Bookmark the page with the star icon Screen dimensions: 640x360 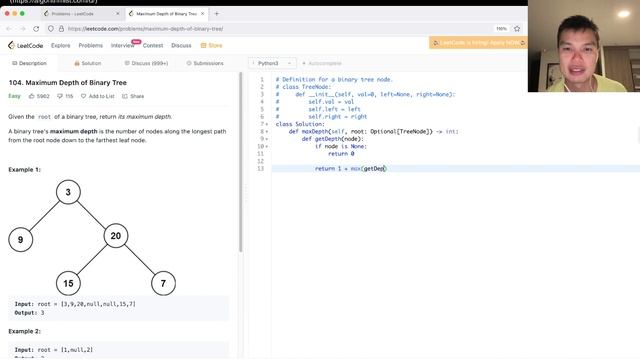tap(517, 29)
